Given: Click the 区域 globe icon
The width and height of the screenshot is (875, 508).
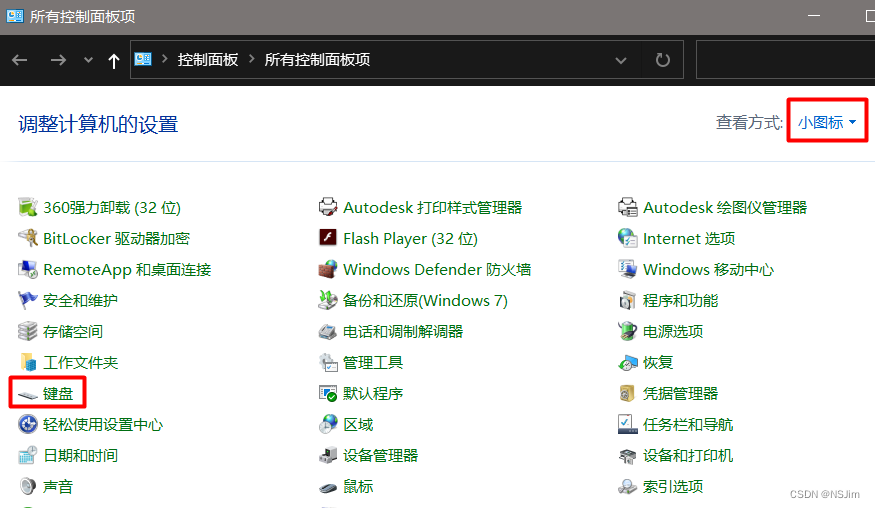Looking at the screenshot, I should point(328,424).
